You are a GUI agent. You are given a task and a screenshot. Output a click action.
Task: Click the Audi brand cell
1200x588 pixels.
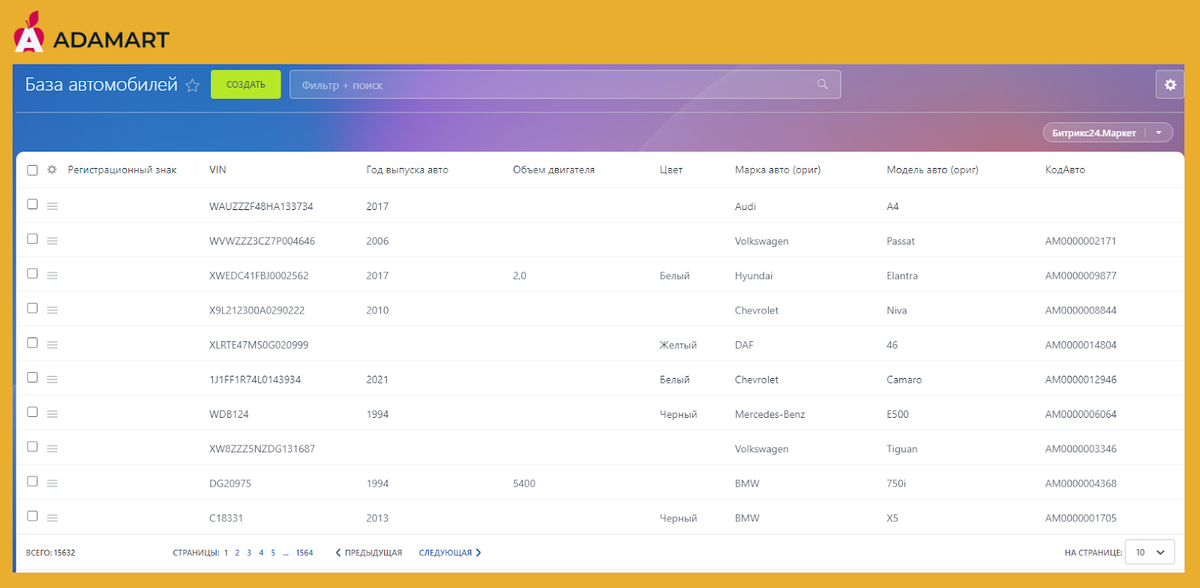[x=745, y=206]
